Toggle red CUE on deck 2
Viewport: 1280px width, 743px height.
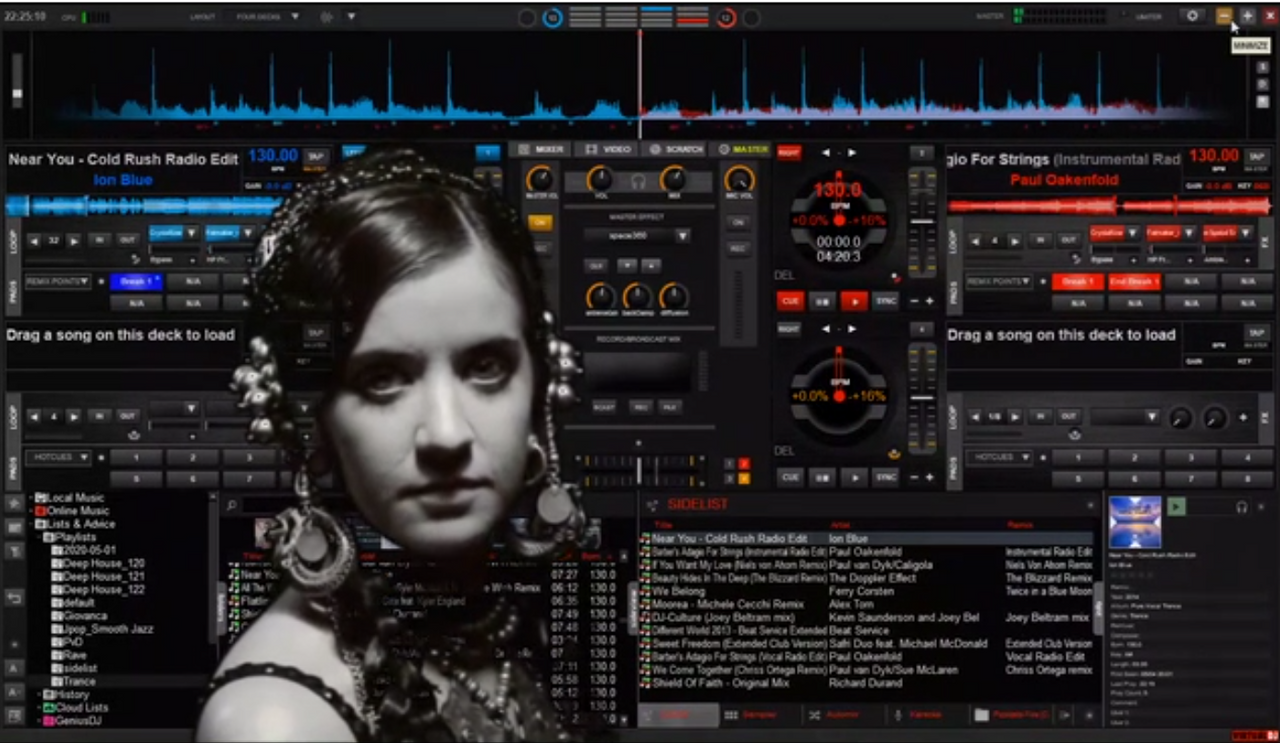coord(790,301)
